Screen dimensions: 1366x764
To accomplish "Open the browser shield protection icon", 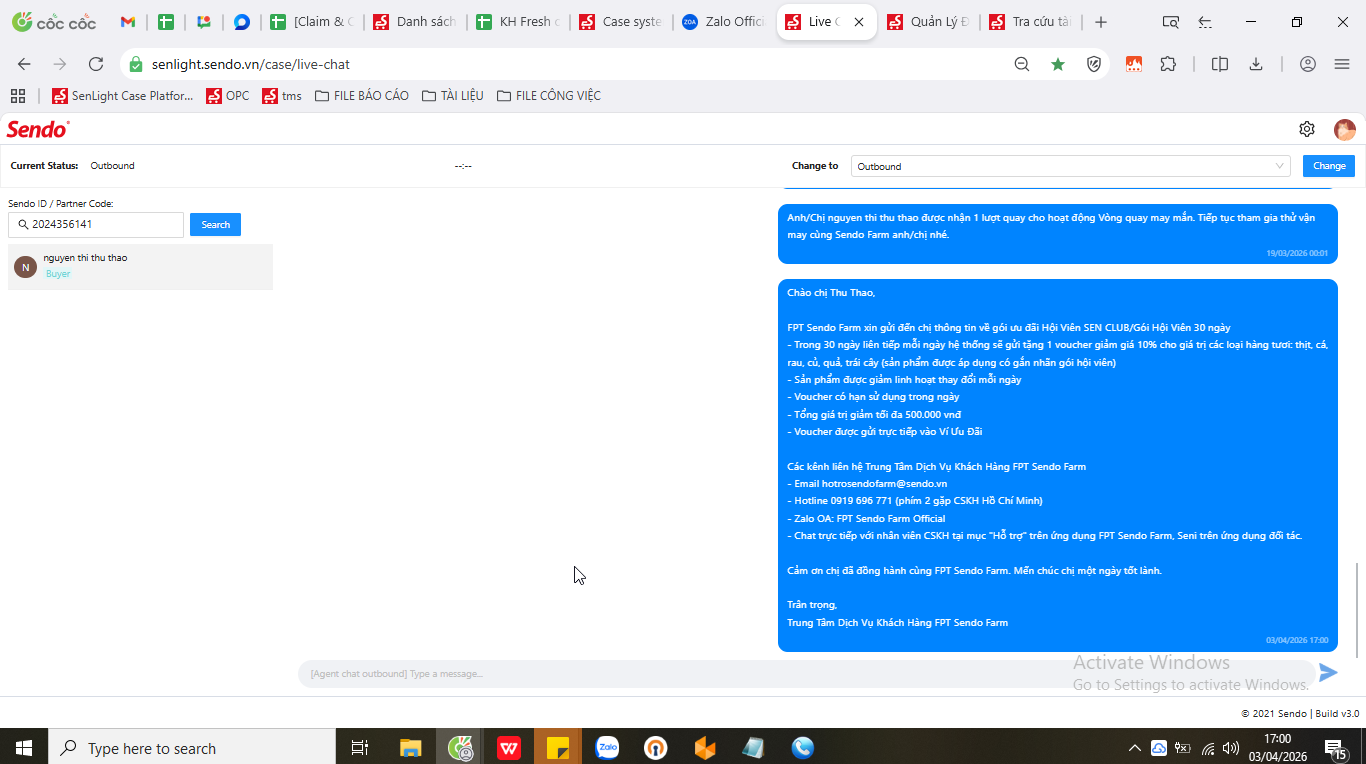I will [x=1094, y=64].
